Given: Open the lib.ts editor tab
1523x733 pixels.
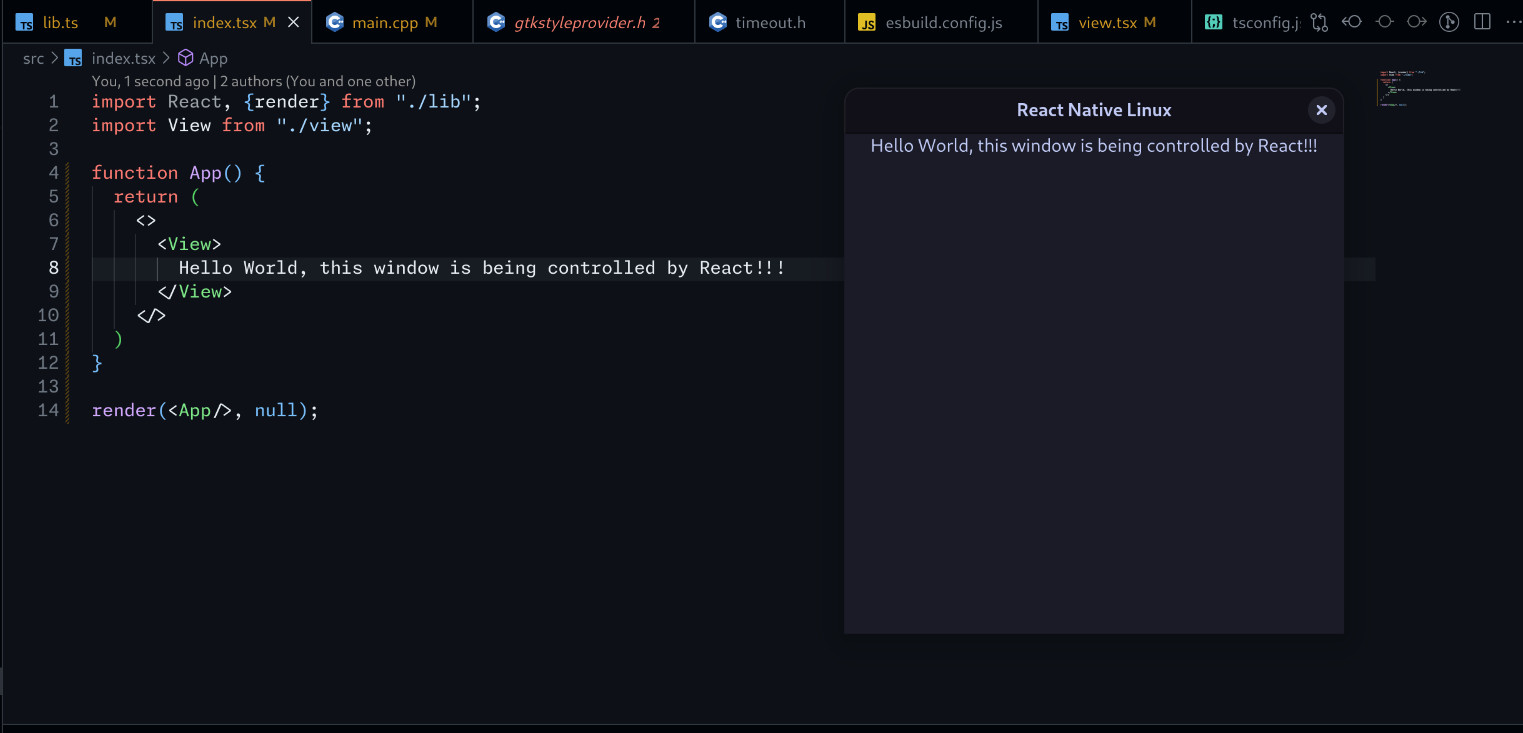Looking at the screenshot, I should [76, 22].
